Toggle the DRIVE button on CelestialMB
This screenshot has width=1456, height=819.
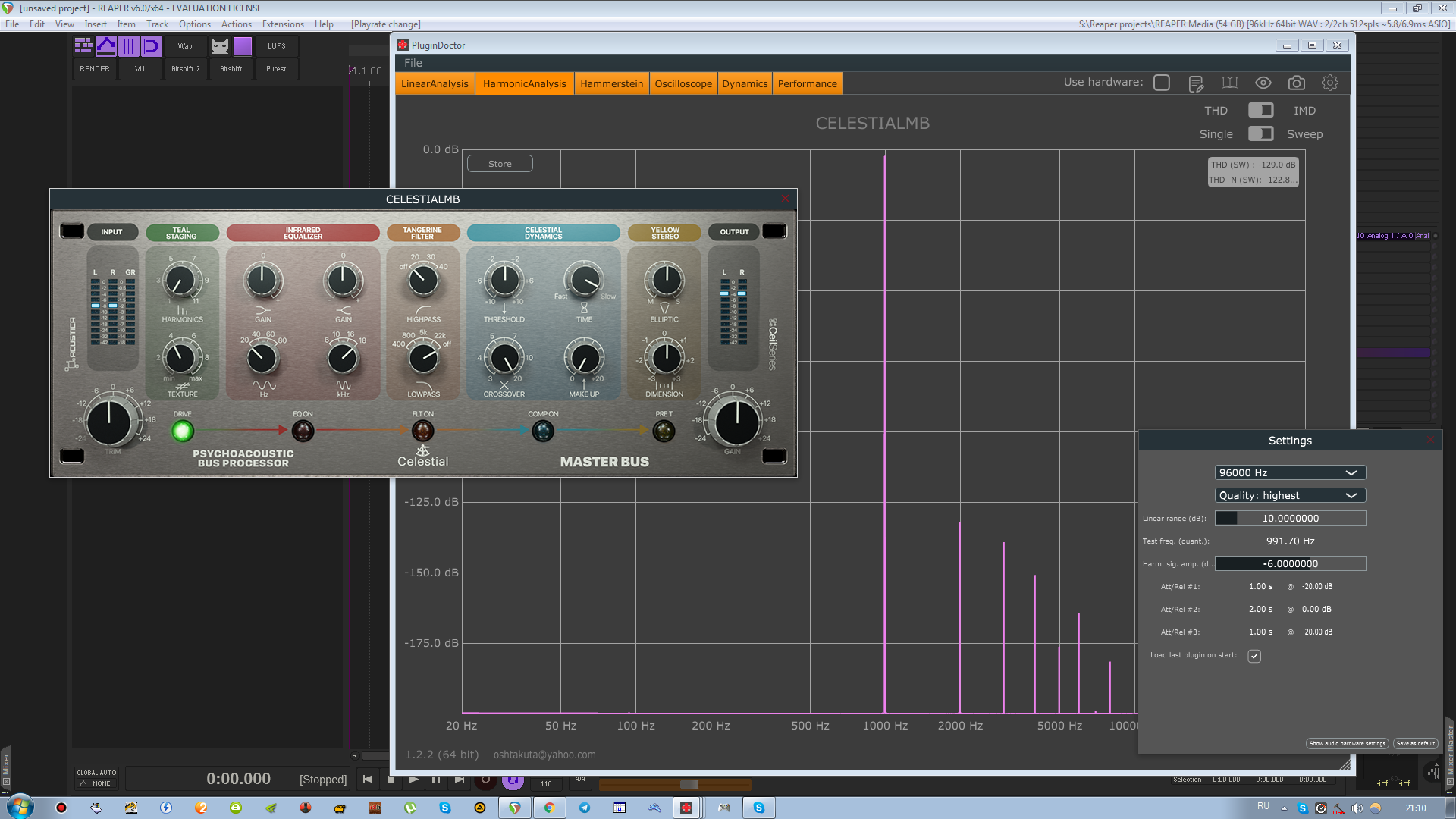click(182, 431)
